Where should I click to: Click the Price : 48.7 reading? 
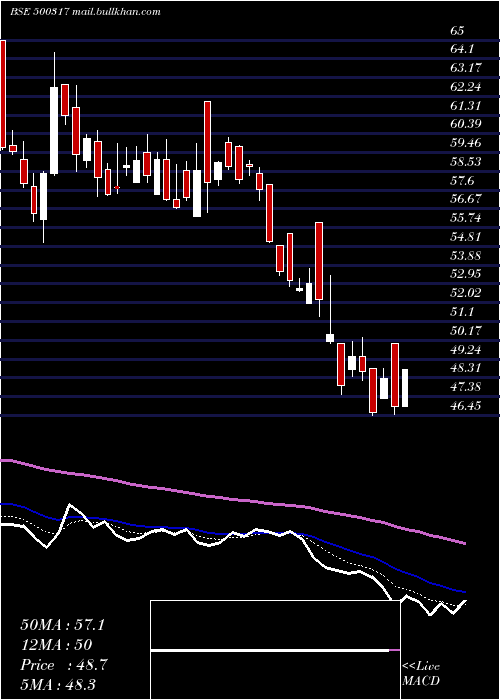[62, 665]
